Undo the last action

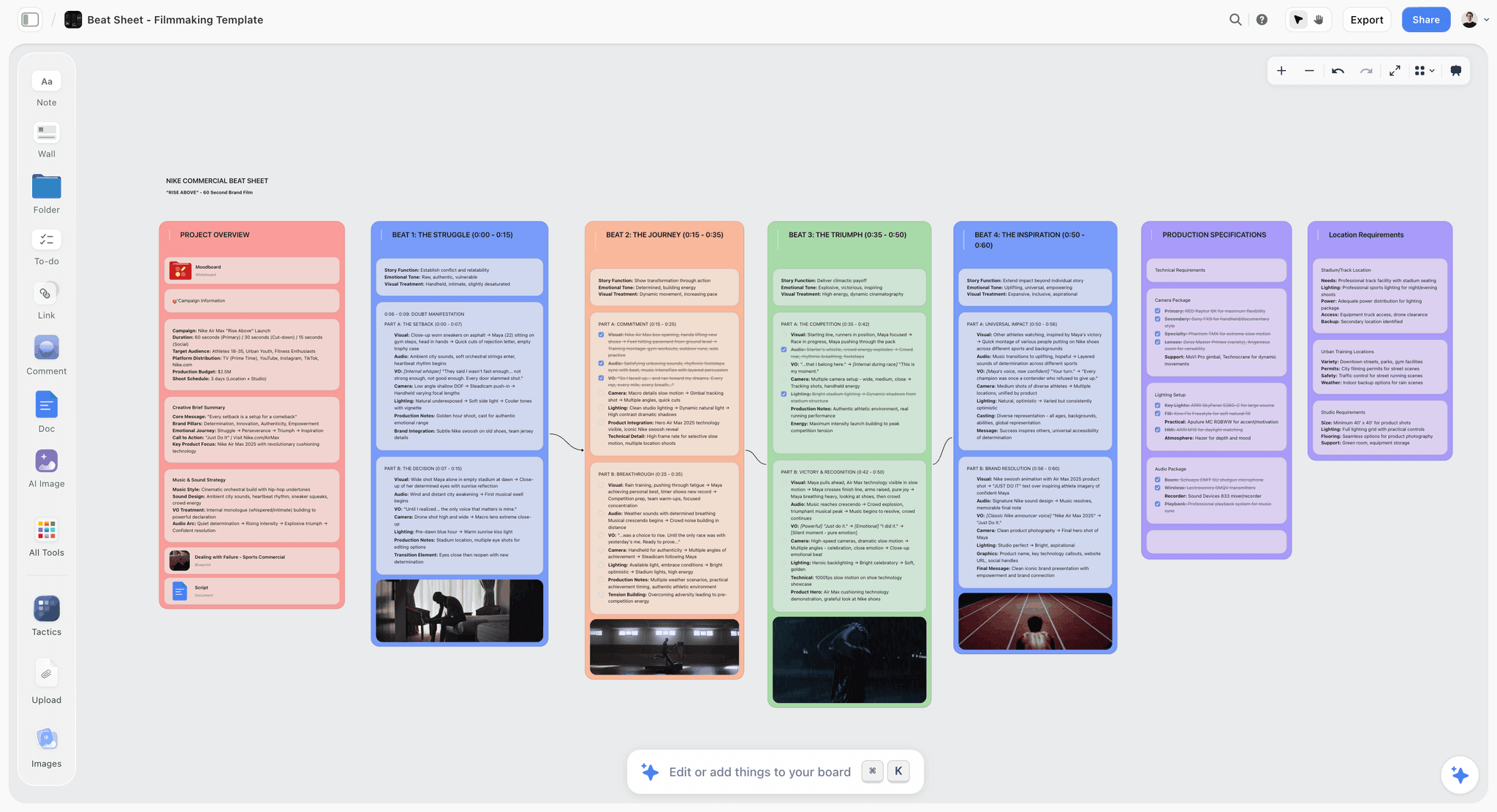point(1338,71)
